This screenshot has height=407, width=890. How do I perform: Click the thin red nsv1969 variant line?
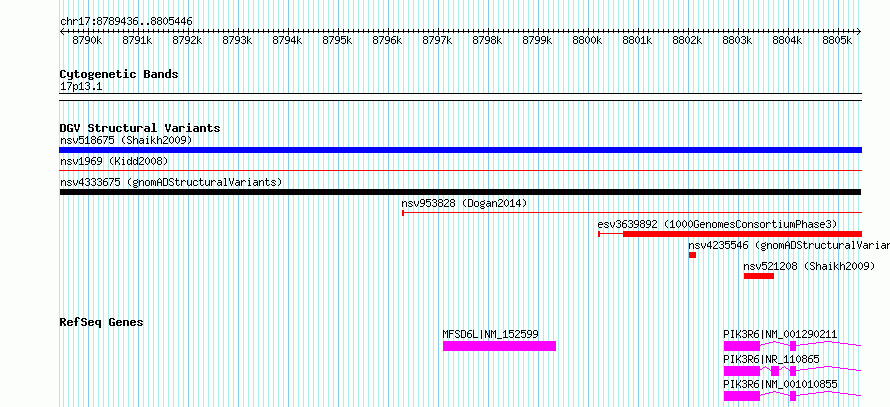click(460, 170)
